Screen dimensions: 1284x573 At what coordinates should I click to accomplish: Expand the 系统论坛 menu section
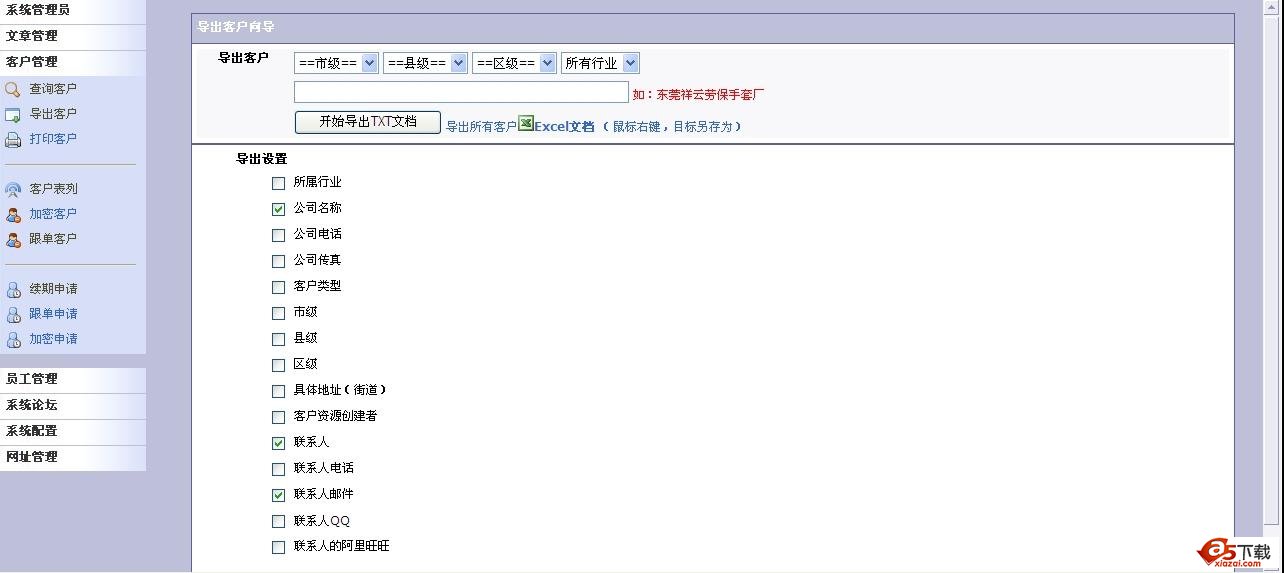(73, 405)
